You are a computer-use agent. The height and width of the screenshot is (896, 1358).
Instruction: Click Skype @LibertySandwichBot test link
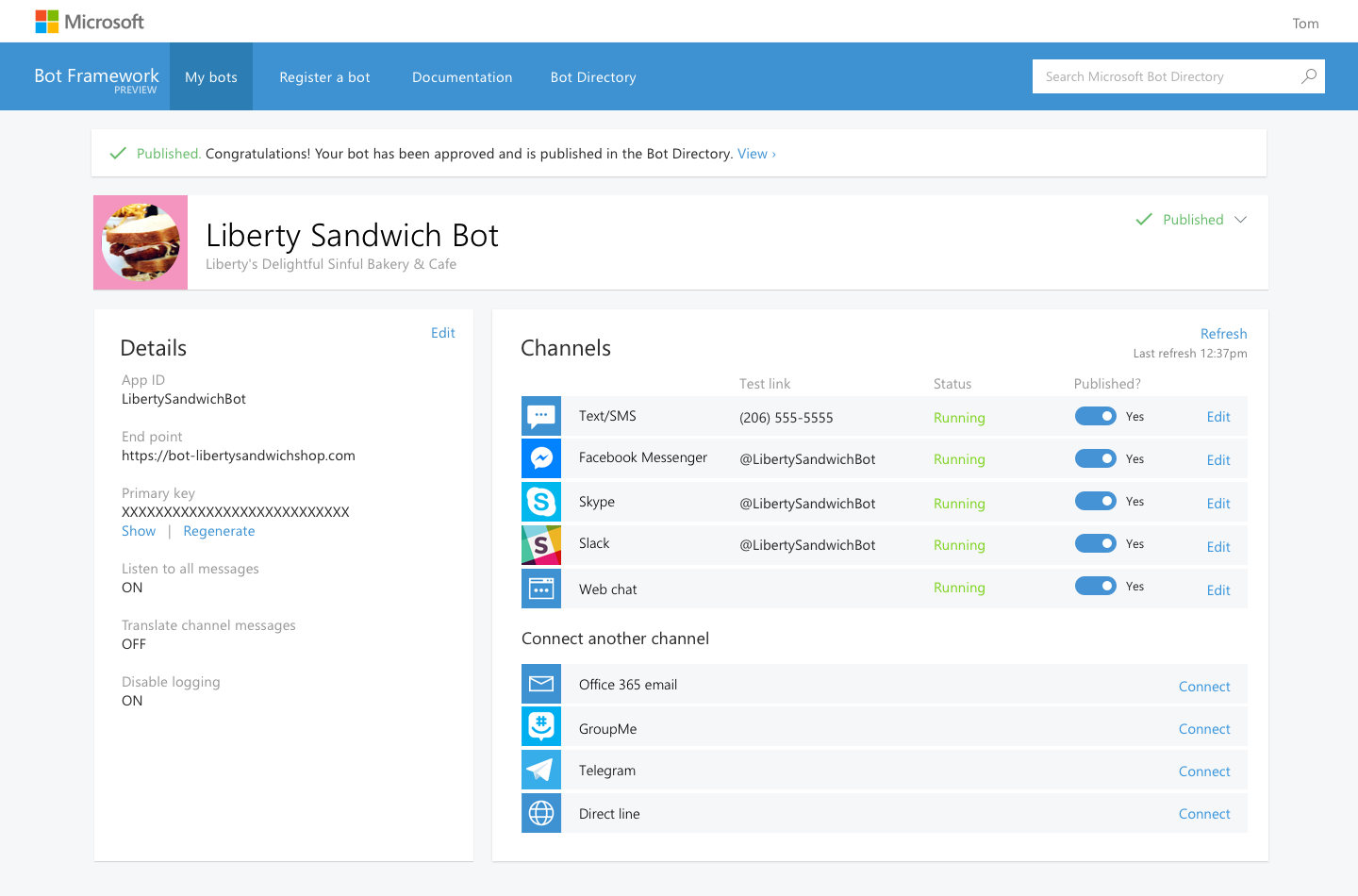click(x=807, y=504)
